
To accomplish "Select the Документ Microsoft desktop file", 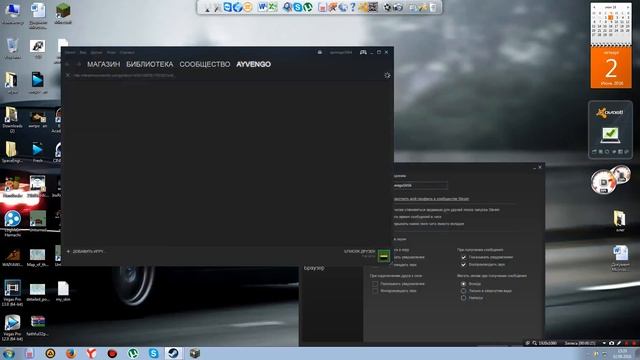I will point(620,258).
